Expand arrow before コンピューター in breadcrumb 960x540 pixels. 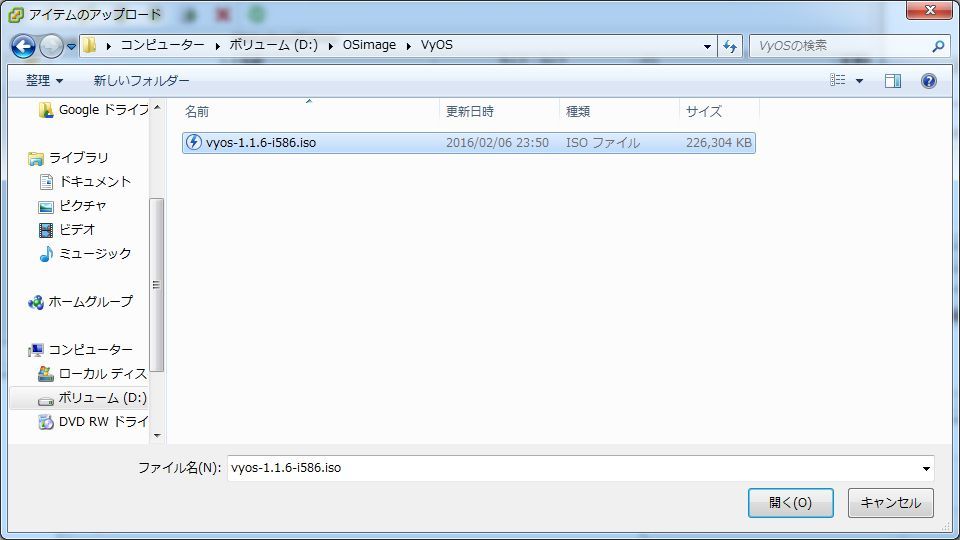pyautogui.click(x=109, y=46)
